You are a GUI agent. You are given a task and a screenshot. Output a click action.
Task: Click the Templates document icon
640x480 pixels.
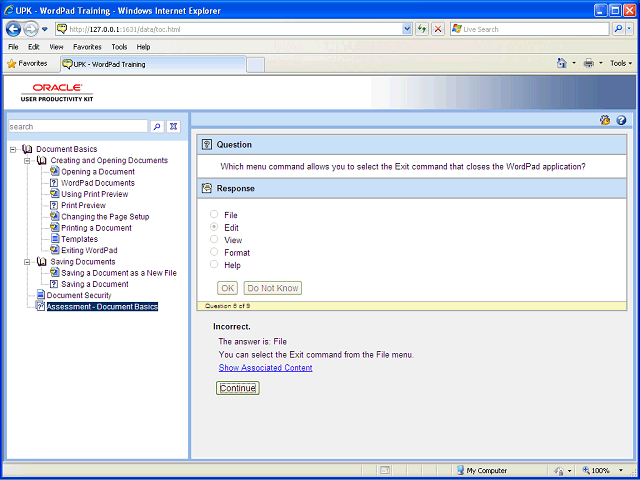click(54, 239)
